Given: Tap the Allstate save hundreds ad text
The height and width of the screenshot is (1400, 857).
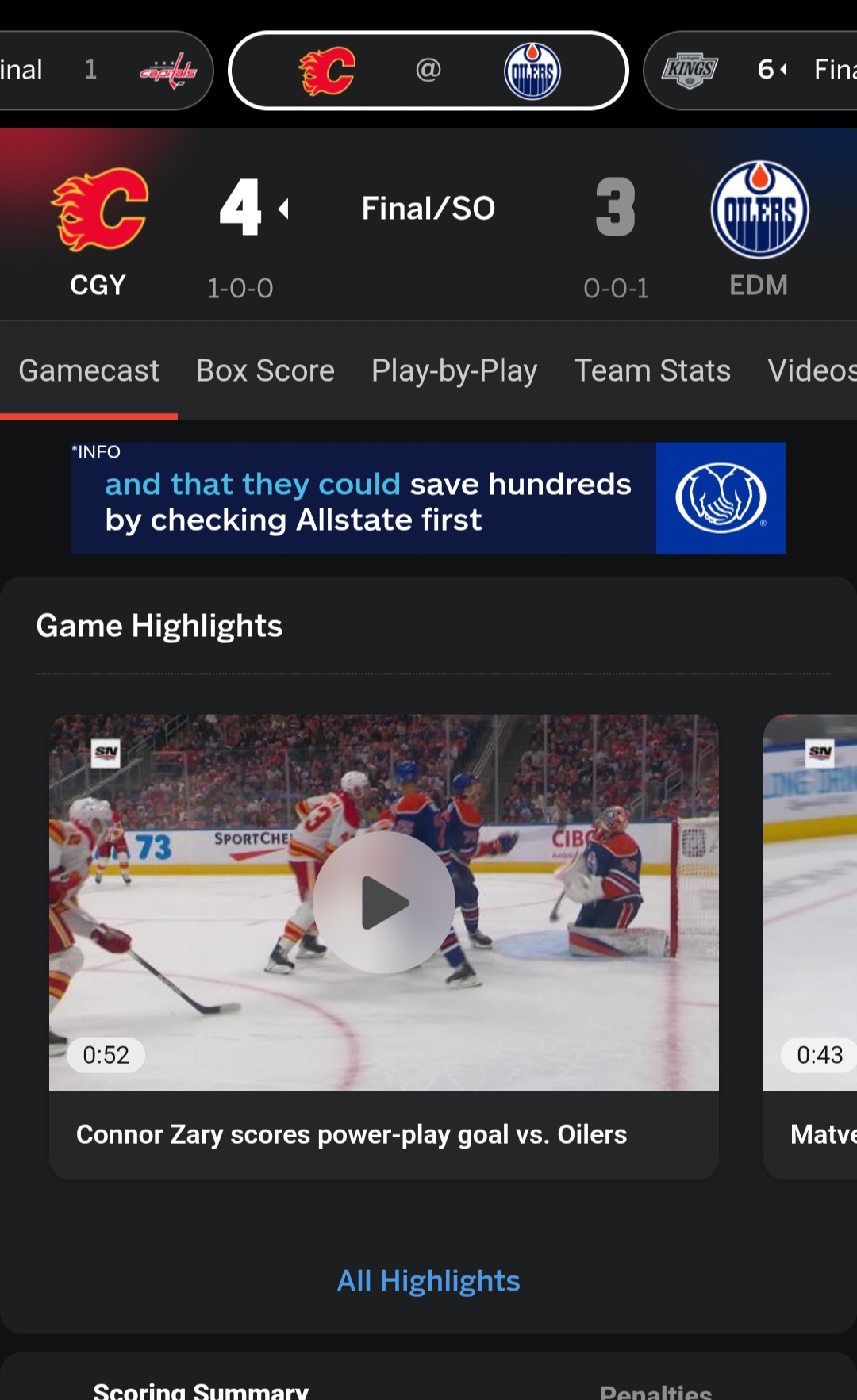Looking at the screenshot, I should 368,502.
